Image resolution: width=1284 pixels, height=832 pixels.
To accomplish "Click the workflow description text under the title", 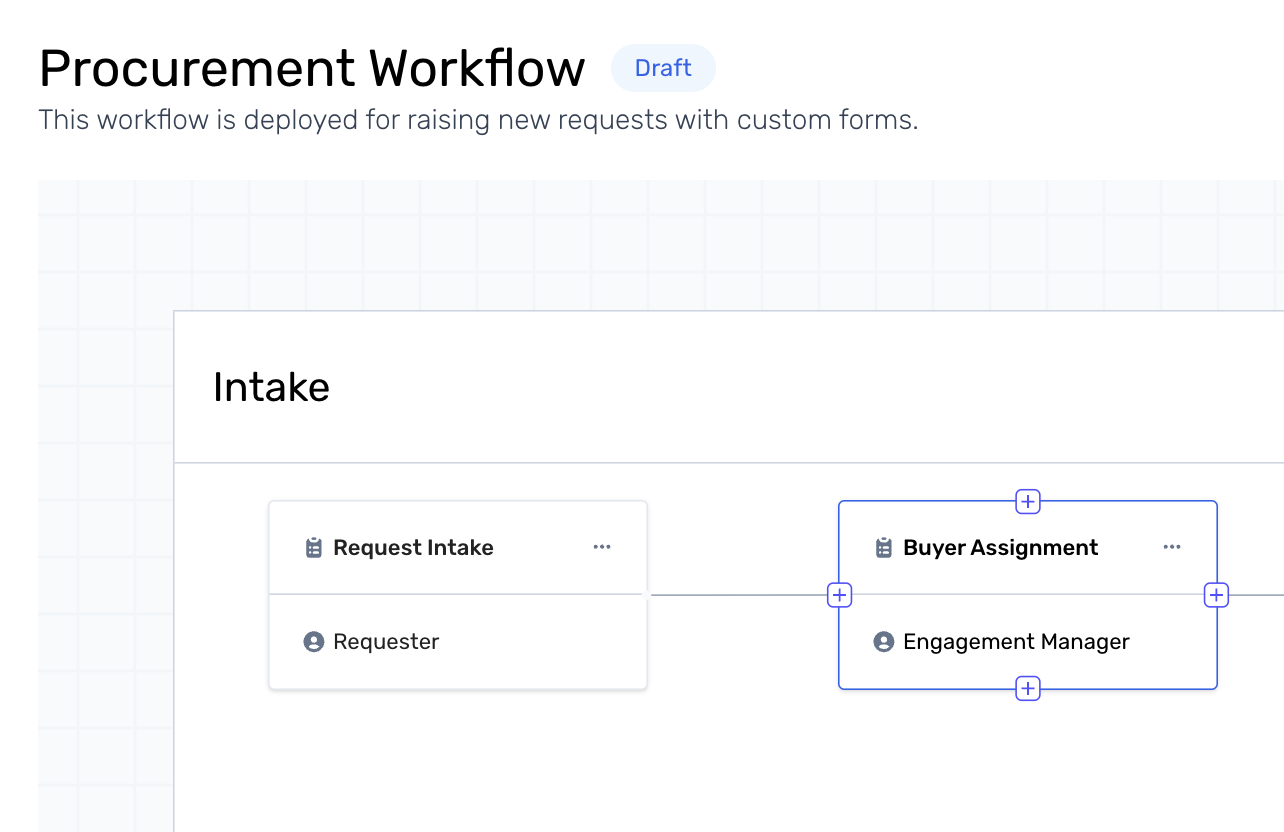I will pyautogui.click(x=478, y=120).
